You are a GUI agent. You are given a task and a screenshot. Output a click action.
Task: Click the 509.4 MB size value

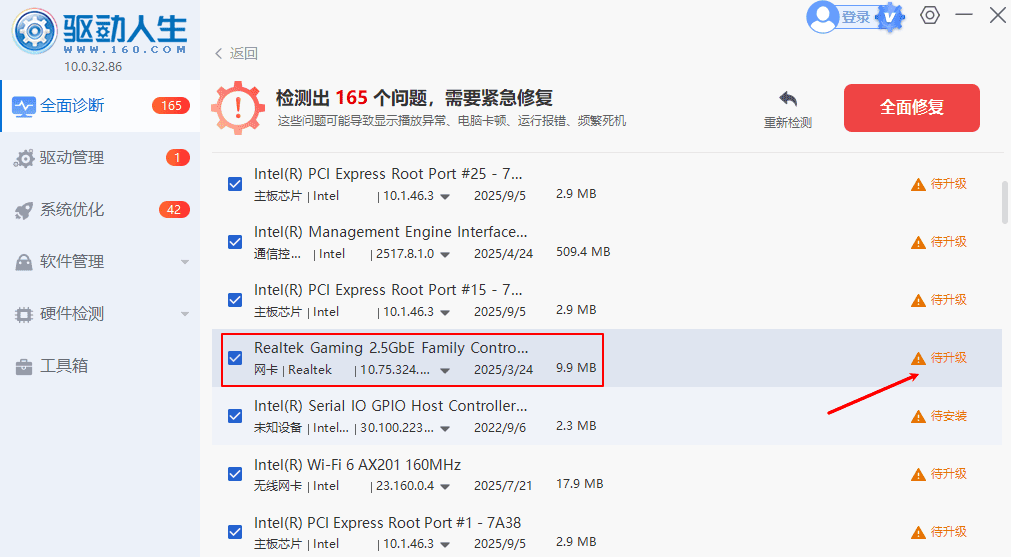click(x=583, y=252)
